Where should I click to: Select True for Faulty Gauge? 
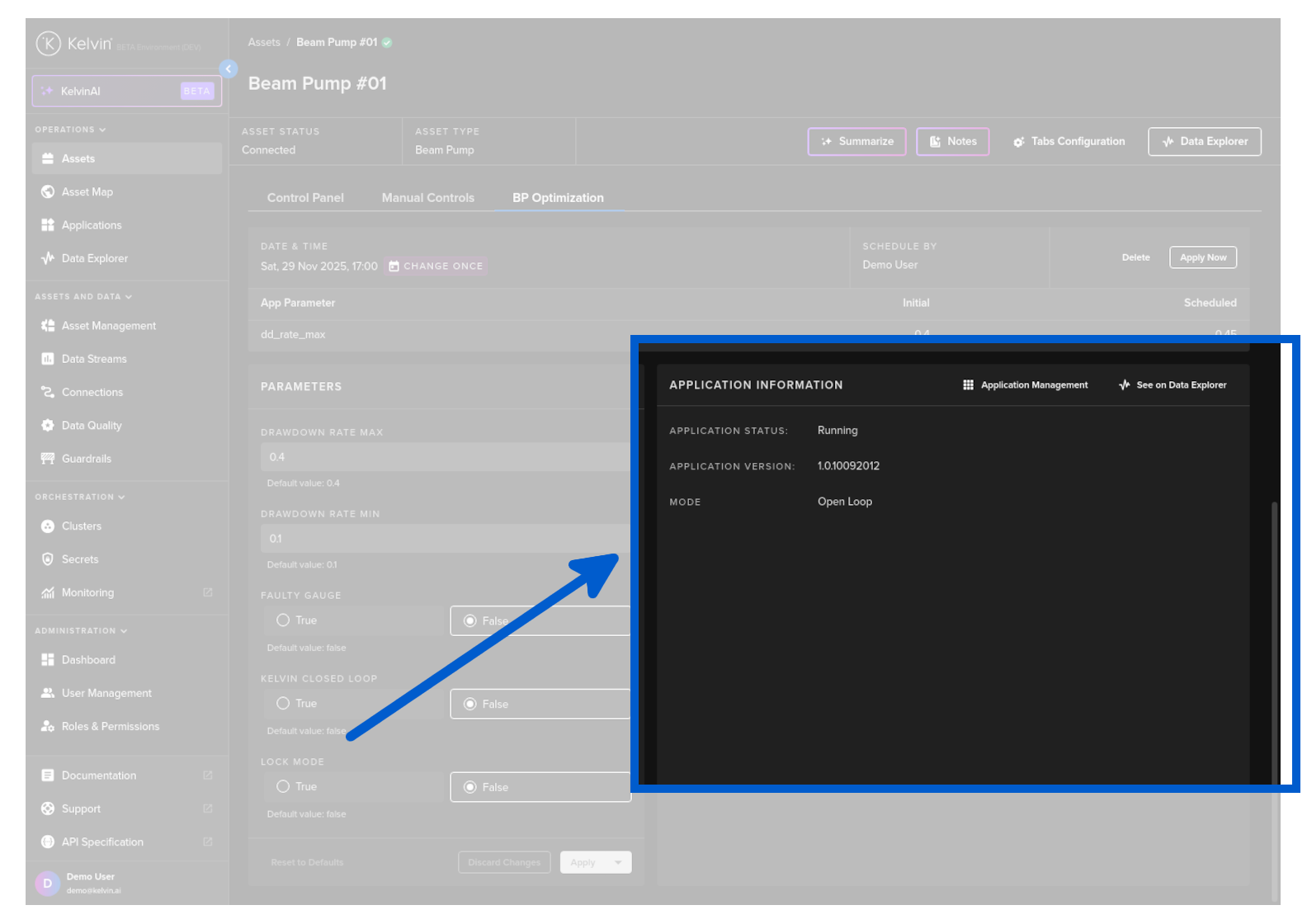(283, 620)
